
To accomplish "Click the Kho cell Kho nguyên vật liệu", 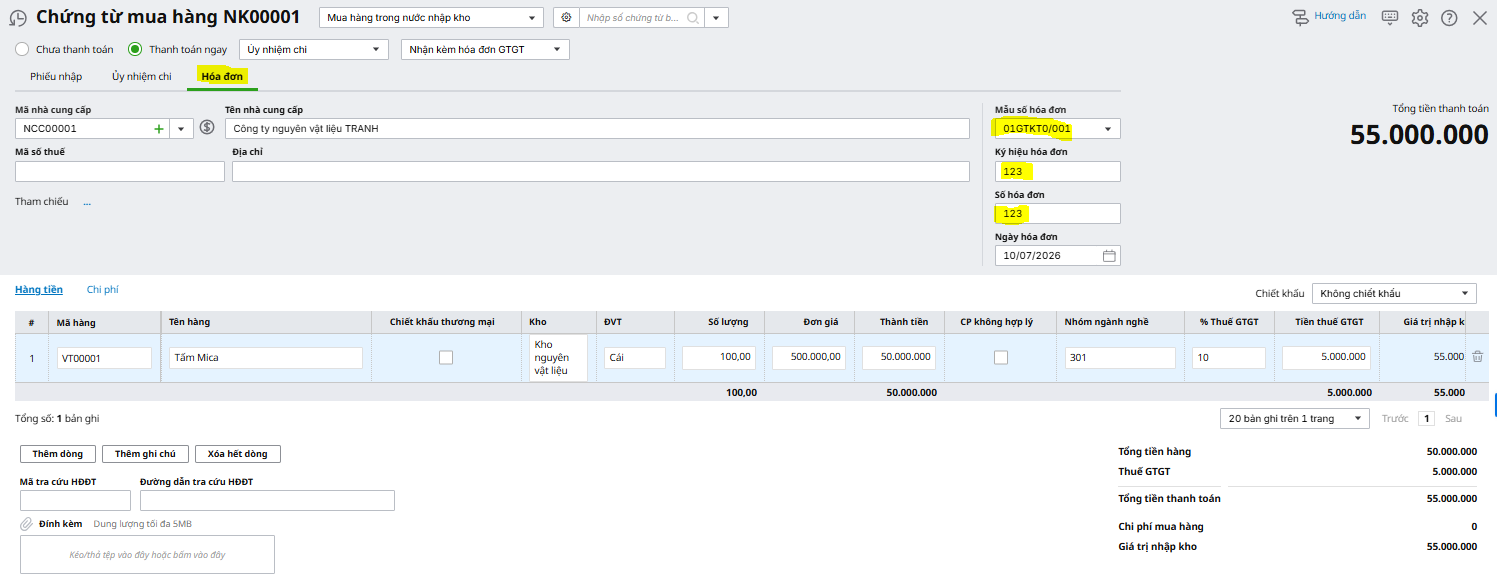I will [558, 358].
